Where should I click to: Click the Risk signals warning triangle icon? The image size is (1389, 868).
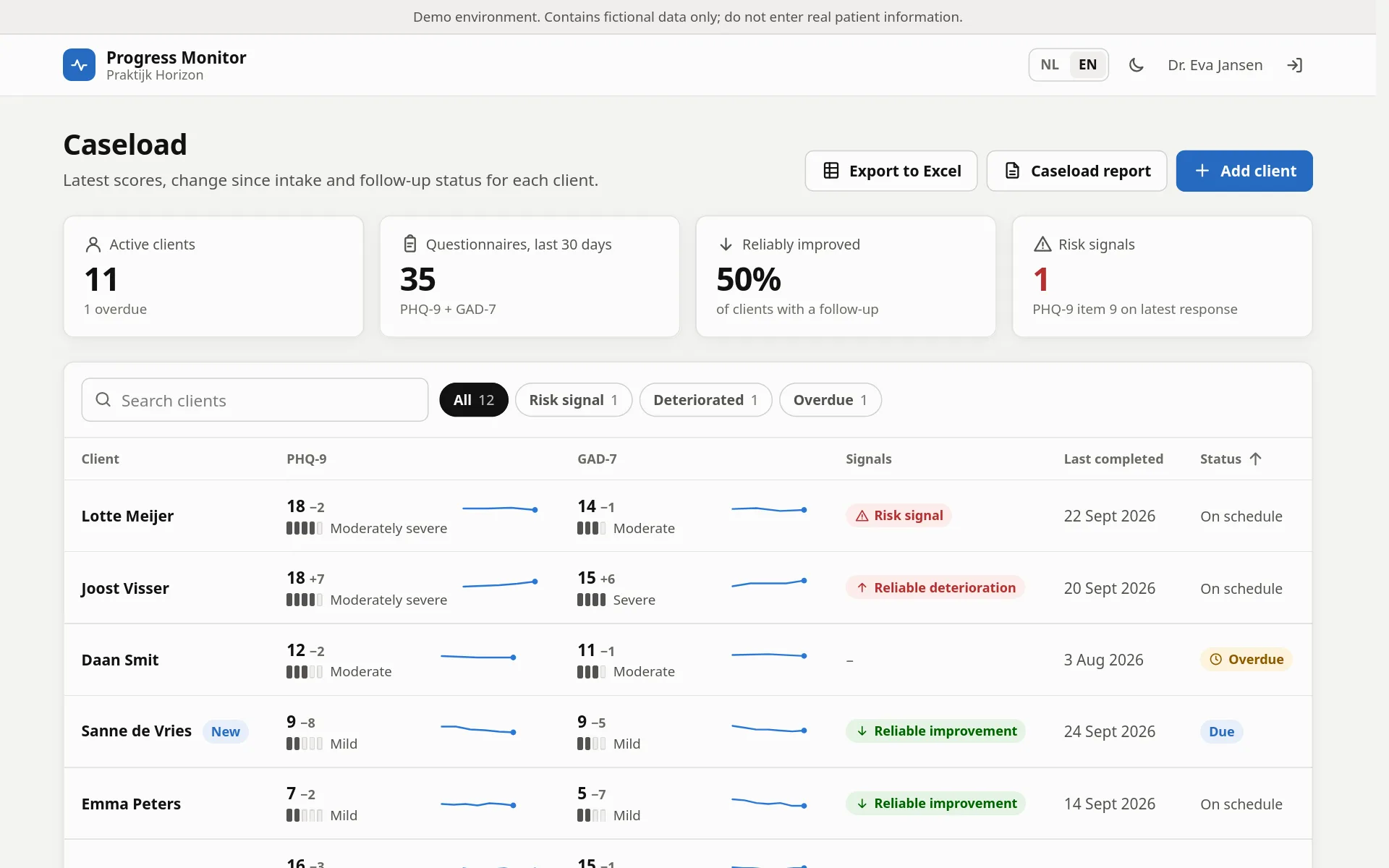1042,244
